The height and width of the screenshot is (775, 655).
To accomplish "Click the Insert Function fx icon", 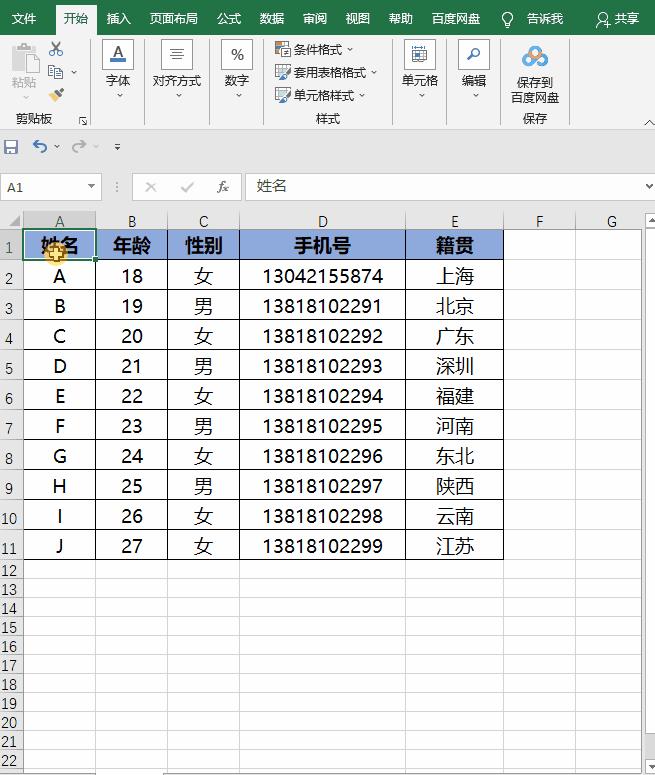I will [x=223, y=187].
